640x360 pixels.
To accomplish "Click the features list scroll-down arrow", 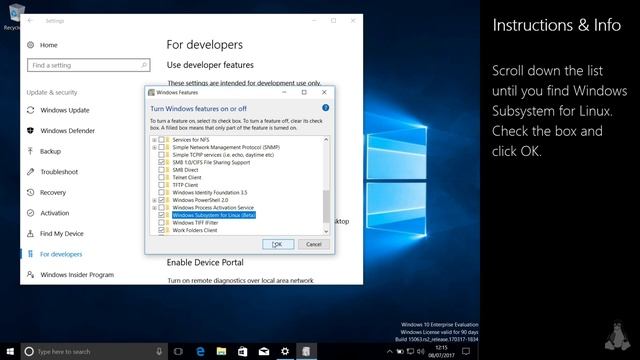I will [x=326, y=231].
